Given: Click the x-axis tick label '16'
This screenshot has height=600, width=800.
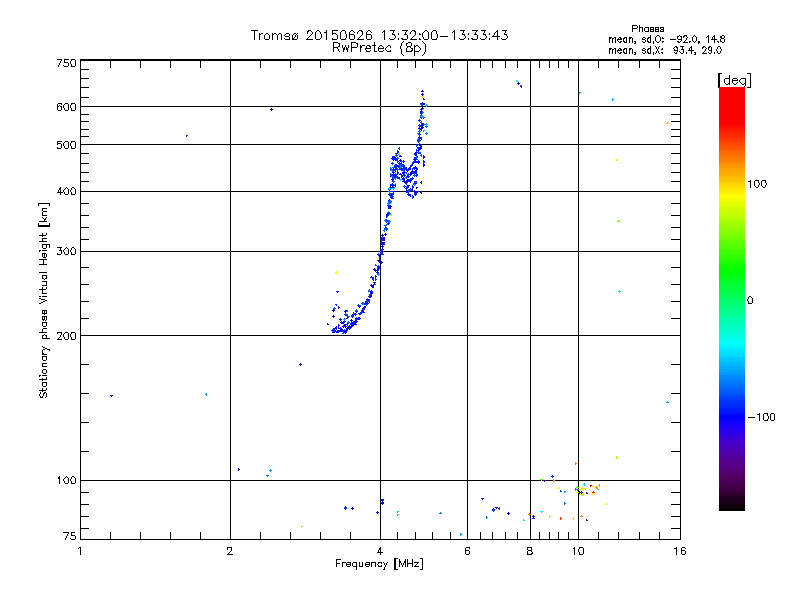Looking at the screenshot, I should click(x=680, y=551).
